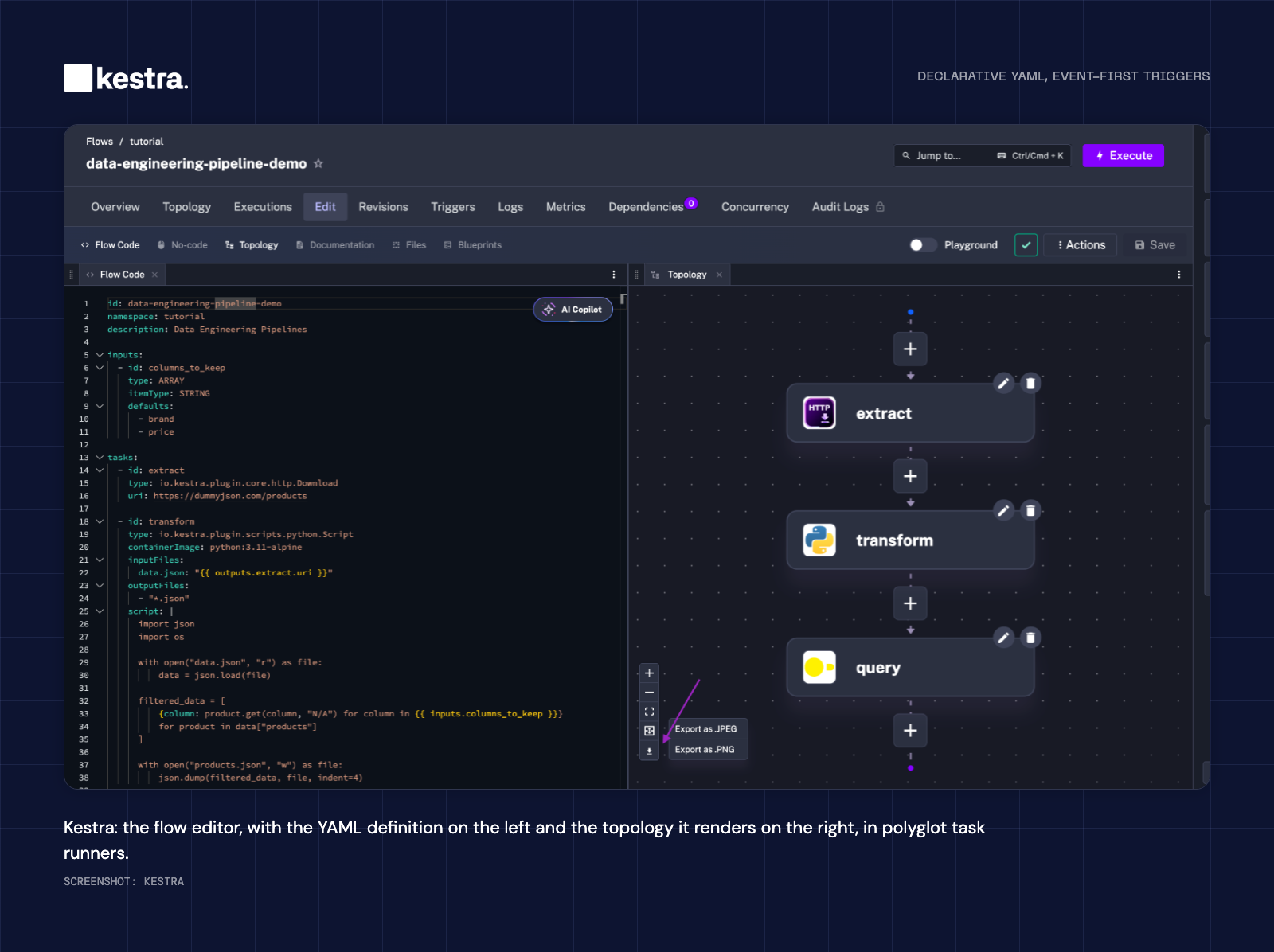Toggle the Flow Code view in editor toolbar
Viewport: 1274px width, 952px height.
click(110, 245)
